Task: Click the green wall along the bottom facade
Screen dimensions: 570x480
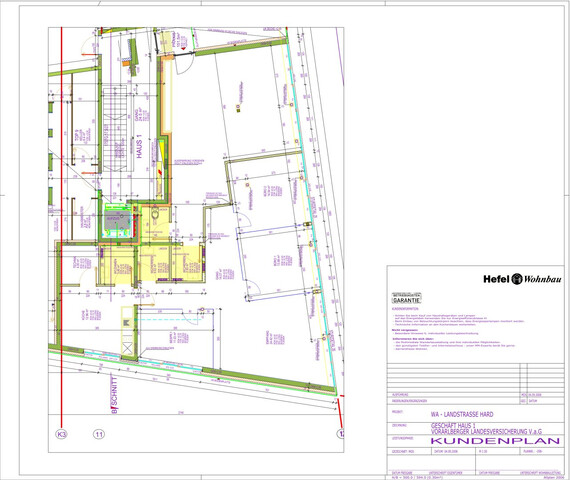Action: [268, 381]
